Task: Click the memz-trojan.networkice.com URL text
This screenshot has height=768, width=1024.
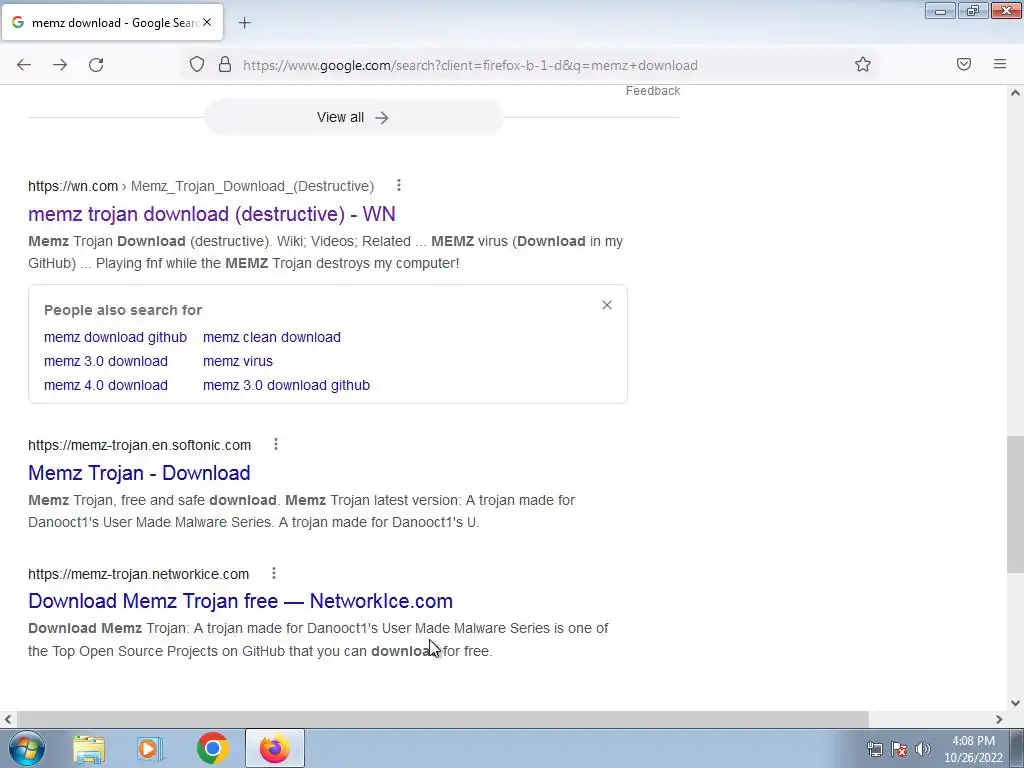Action: point(138,574)
